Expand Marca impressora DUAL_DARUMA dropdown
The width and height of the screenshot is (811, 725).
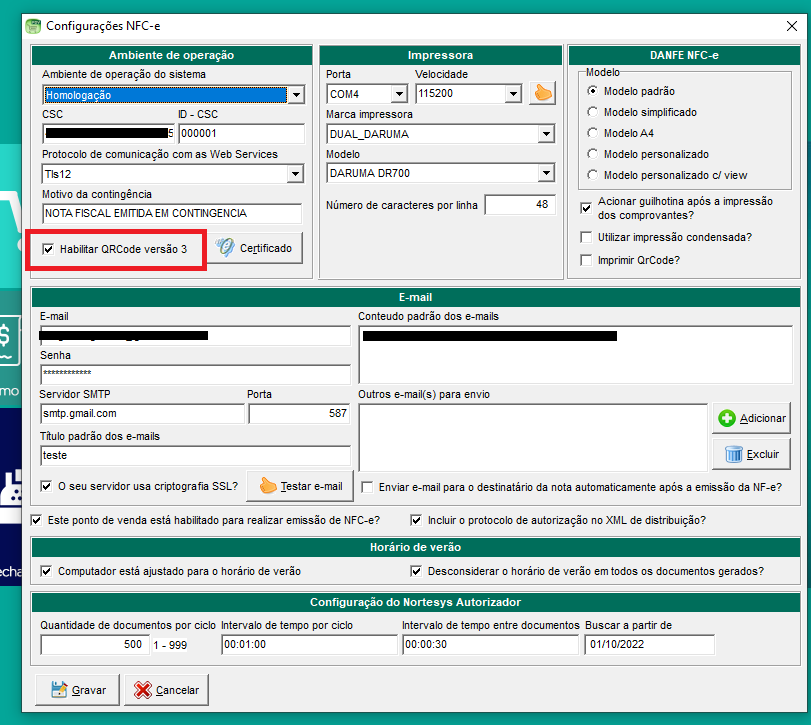545,134
